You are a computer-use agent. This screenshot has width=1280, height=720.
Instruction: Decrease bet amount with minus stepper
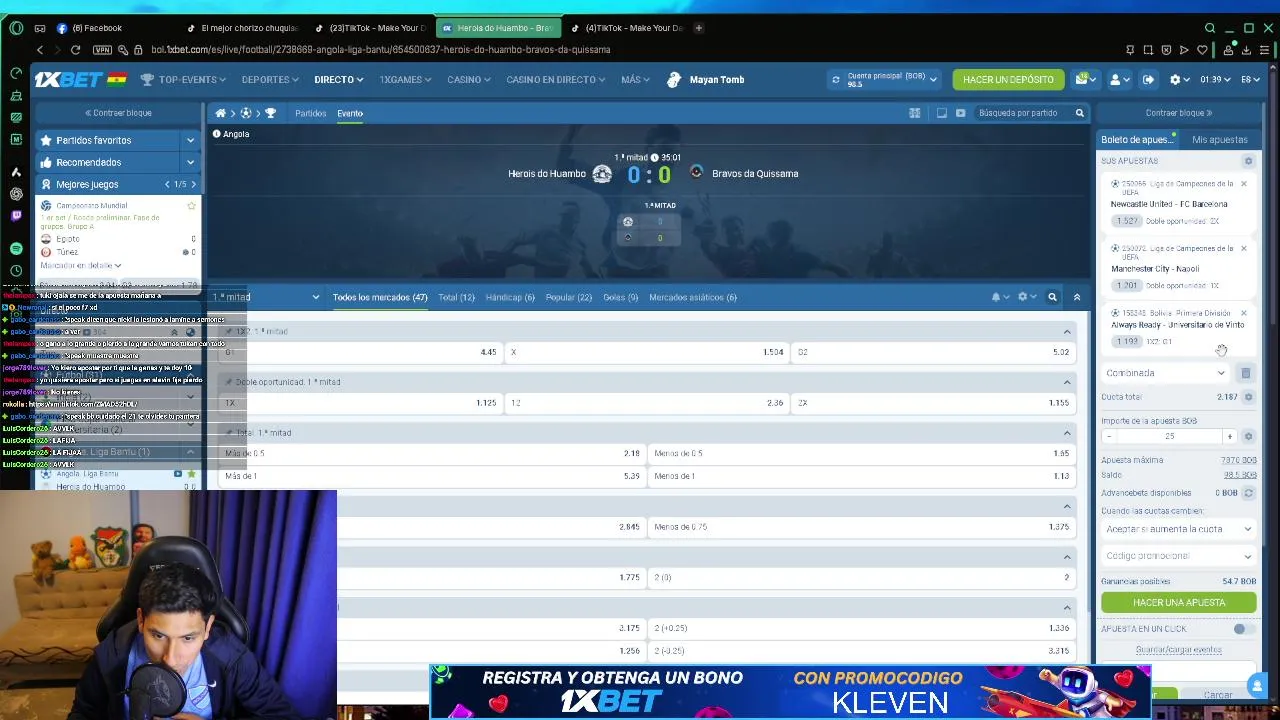pyautogui.click(x=1108, y=436)
